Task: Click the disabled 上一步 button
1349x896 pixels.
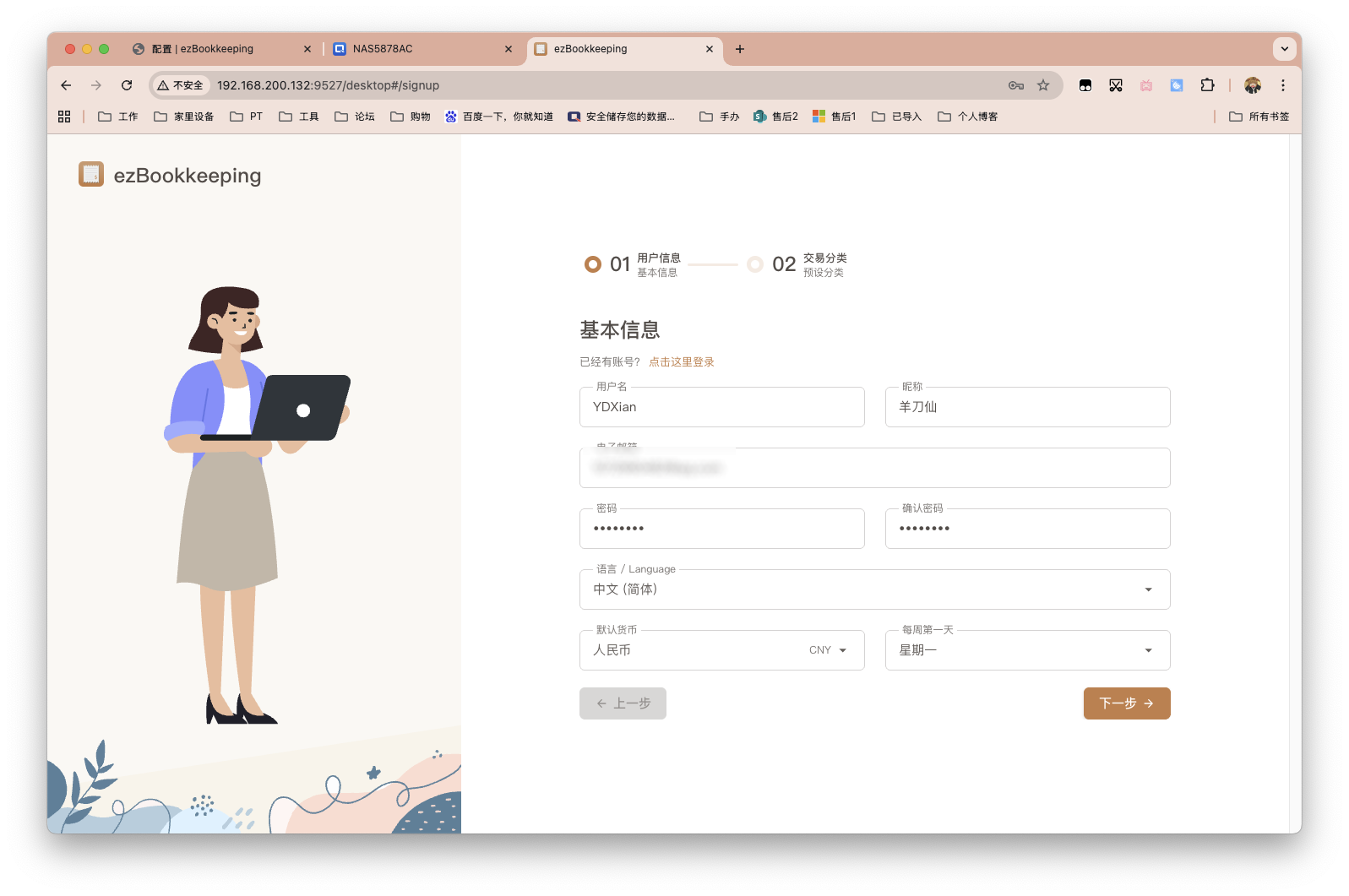Action: [x=623, y=703]
